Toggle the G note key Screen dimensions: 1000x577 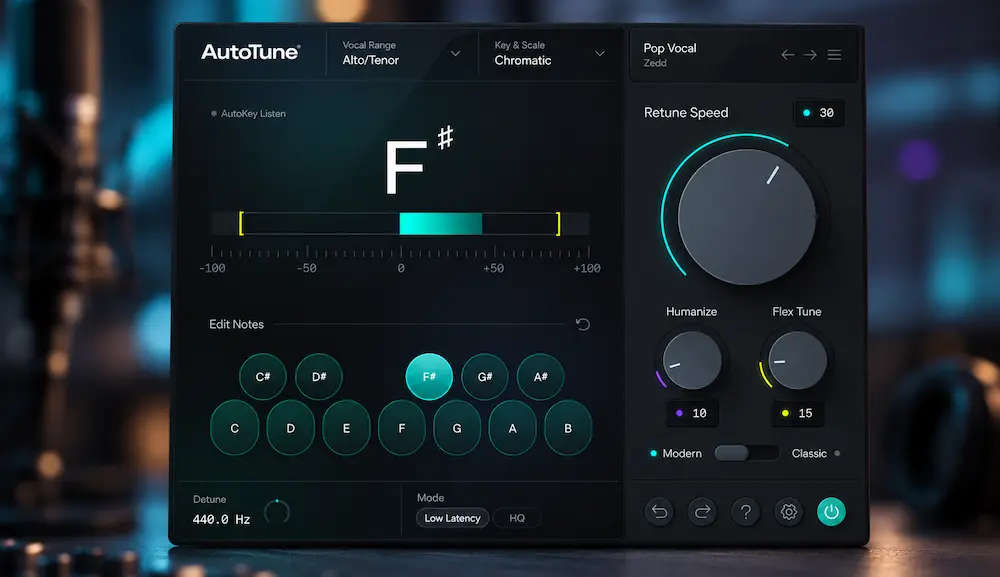[457, 428]
